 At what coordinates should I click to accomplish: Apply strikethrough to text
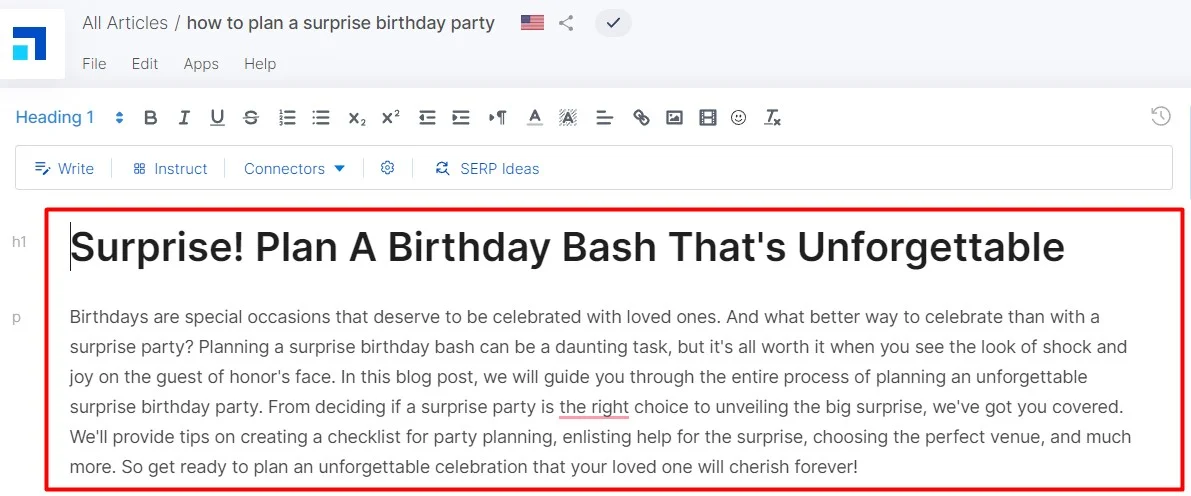coord(251,118)
